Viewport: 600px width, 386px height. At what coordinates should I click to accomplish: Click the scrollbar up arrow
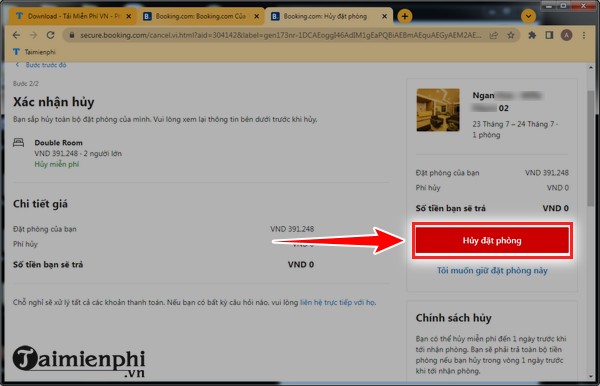pos(591,68)
